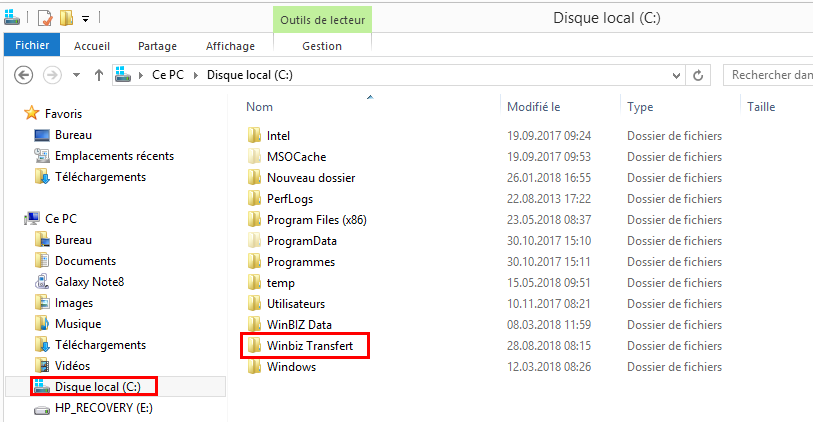This screenshot has width=813, height=422.
Task: Select the Galaxy Note8 device in sidebar
Action: (89, 282)
